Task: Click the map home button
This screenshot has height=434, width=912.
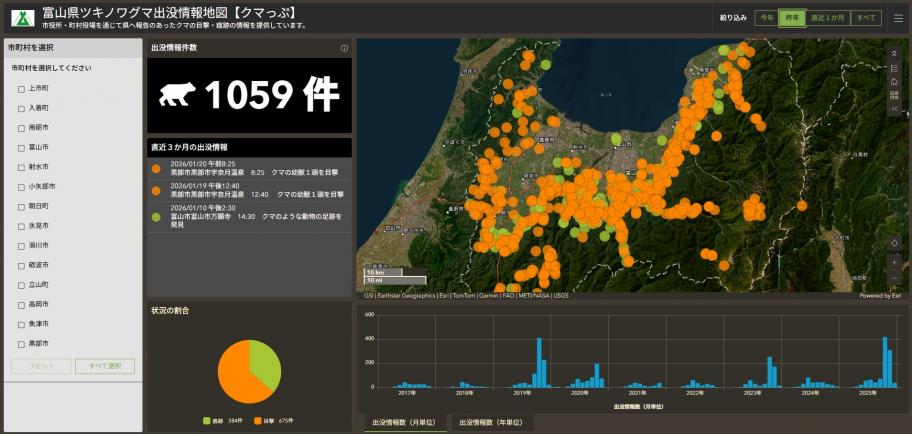Action: [x=894, y=82]
